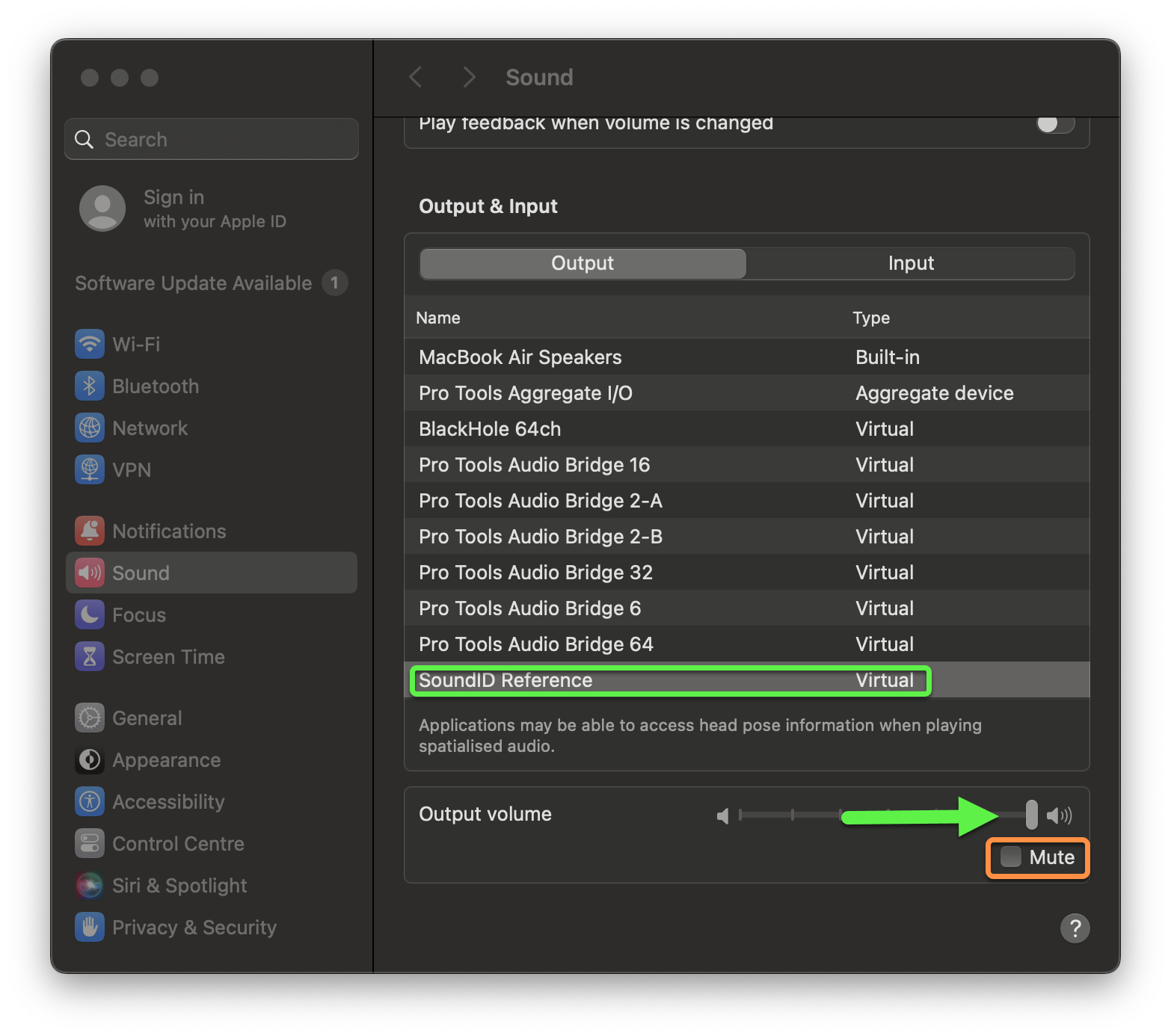Open Software Update Available
The image size is (1171, 1036).
(x=212, y=283)
